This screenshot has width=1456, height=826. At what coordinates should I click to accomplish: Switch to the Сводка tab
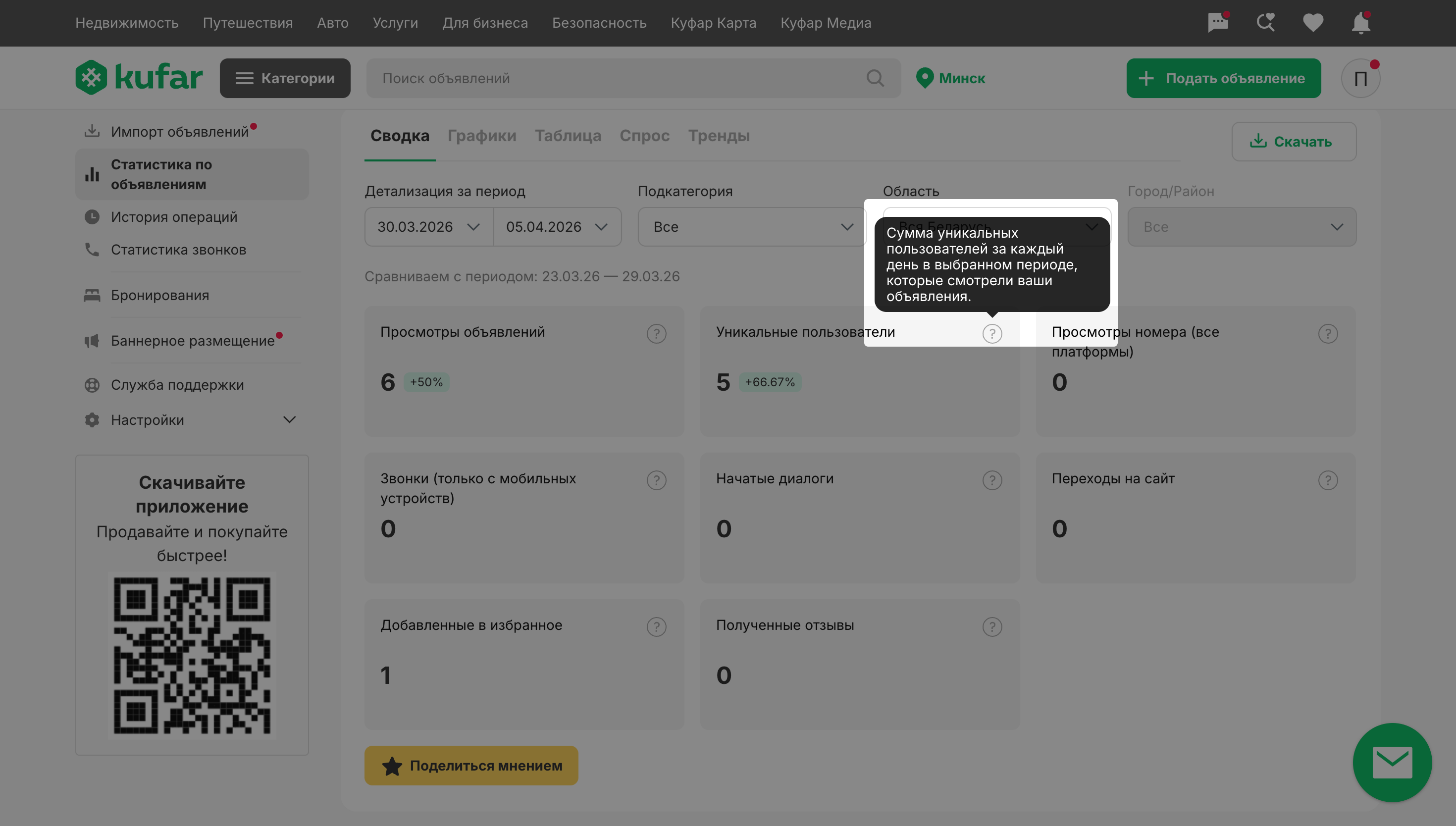click(400, 136)
